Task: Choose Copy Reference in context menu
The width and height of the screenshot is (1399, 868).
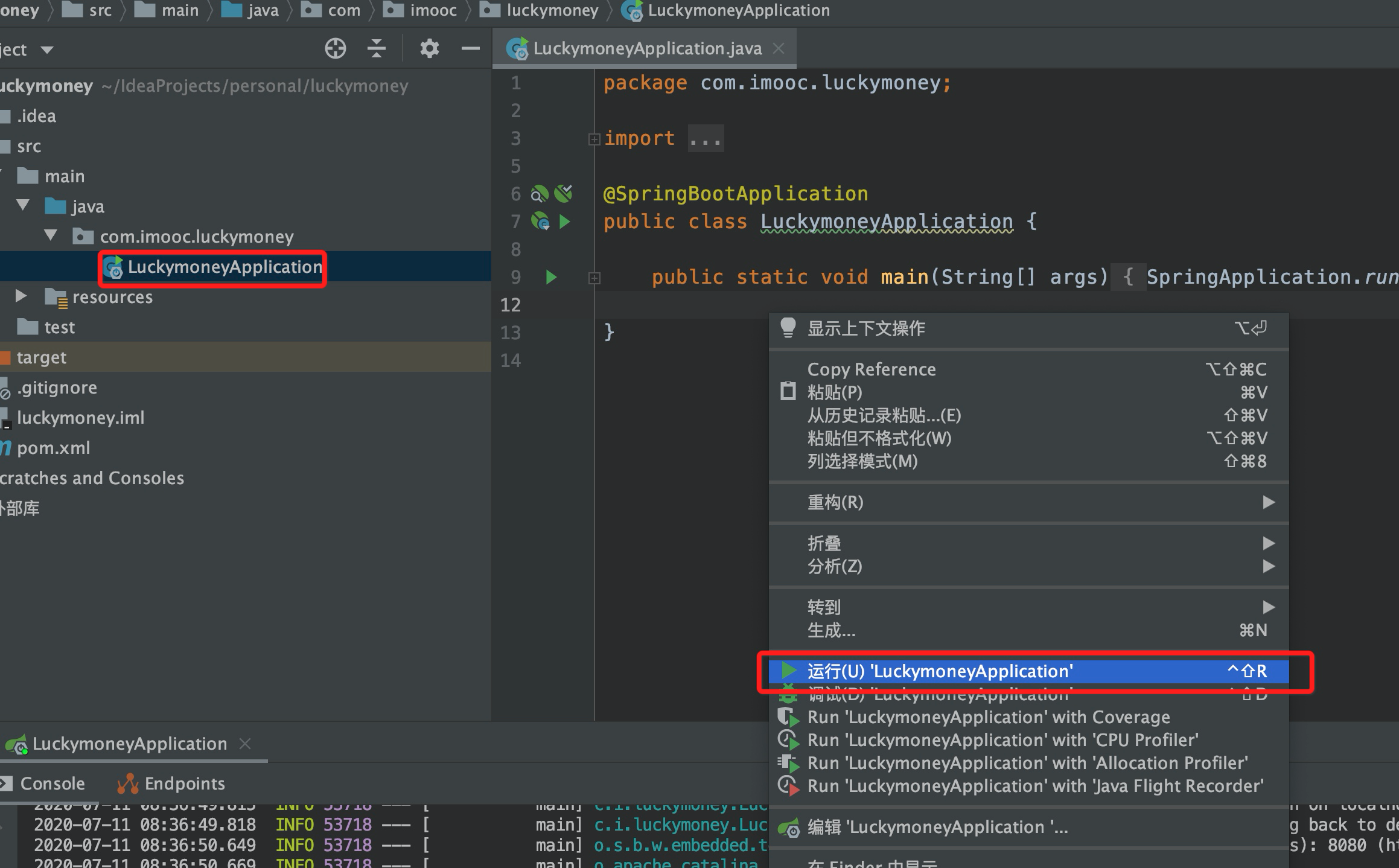Action: [x=1029, y=369]
